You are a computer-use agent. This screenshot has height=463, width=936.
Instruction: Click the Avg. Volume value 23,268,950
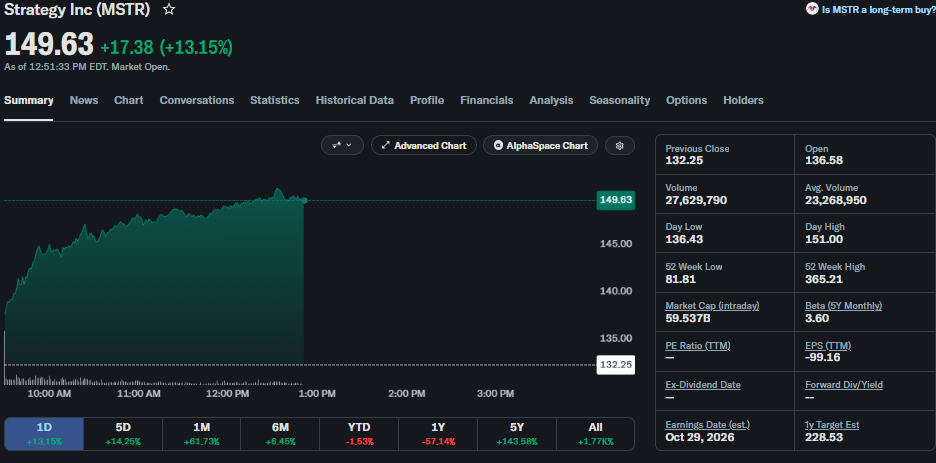click(836, 200)
